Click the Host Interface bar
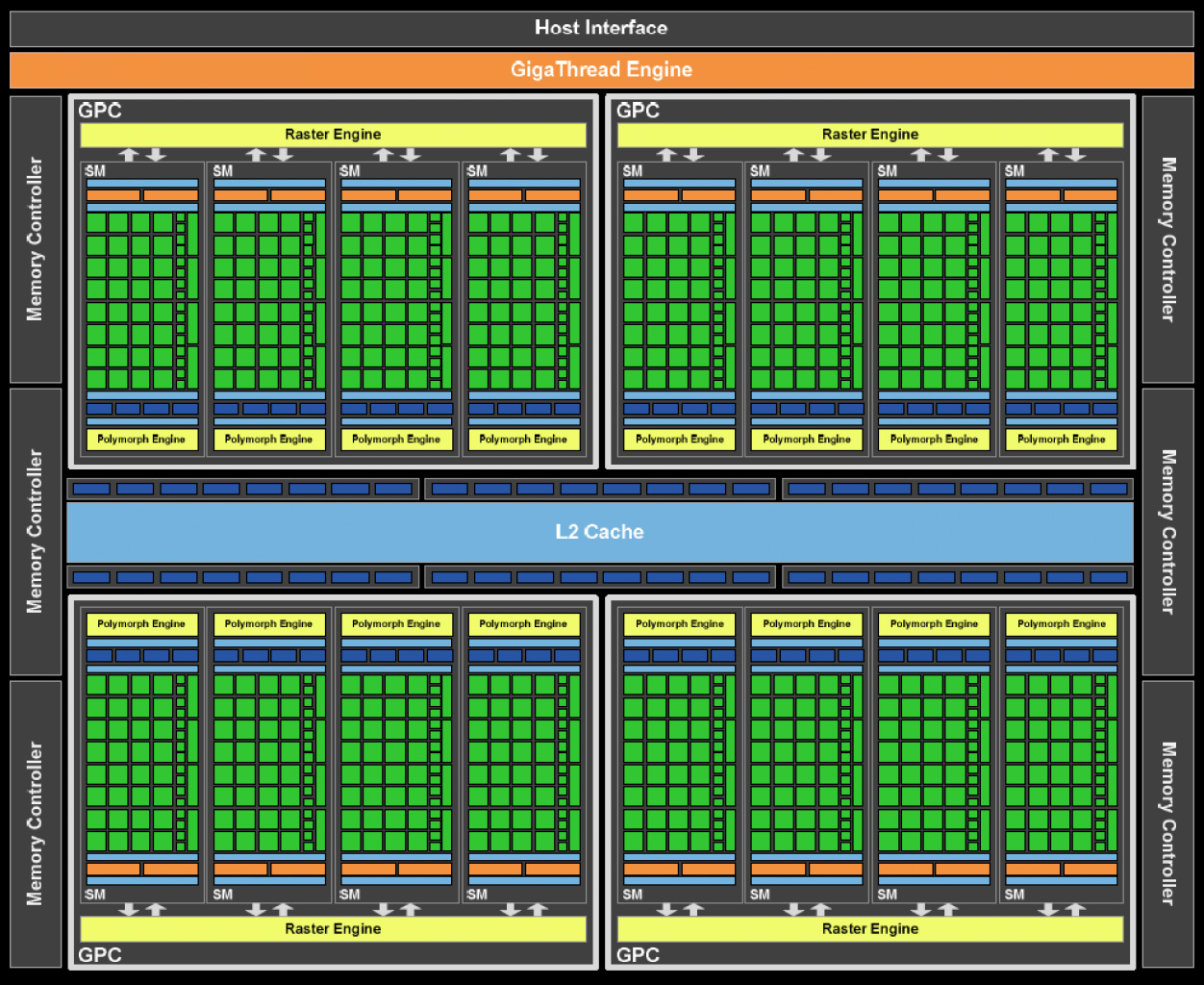Image resolution: width=1204 pixels, height=985 pixels. [602, 28]
